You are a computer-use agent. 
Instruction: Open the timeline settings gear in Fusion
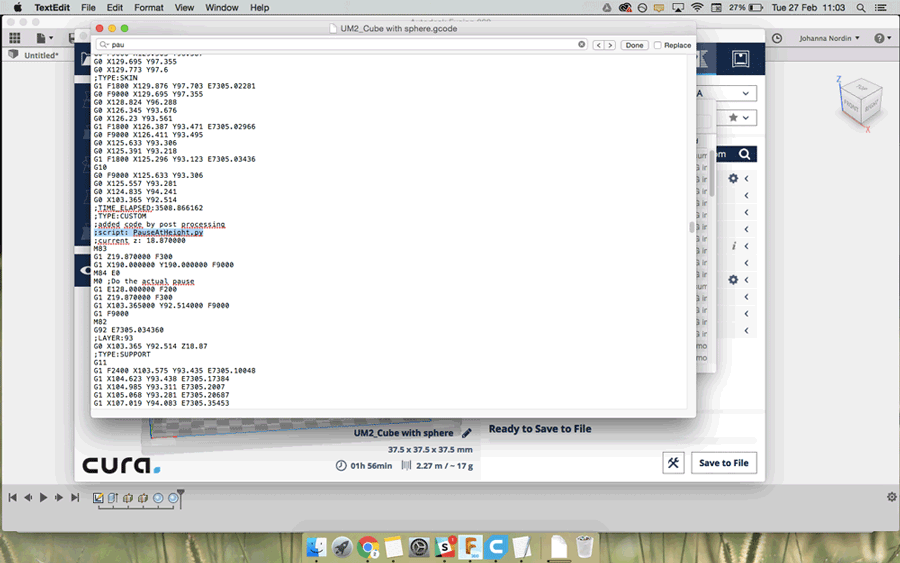tap(891, 497)
